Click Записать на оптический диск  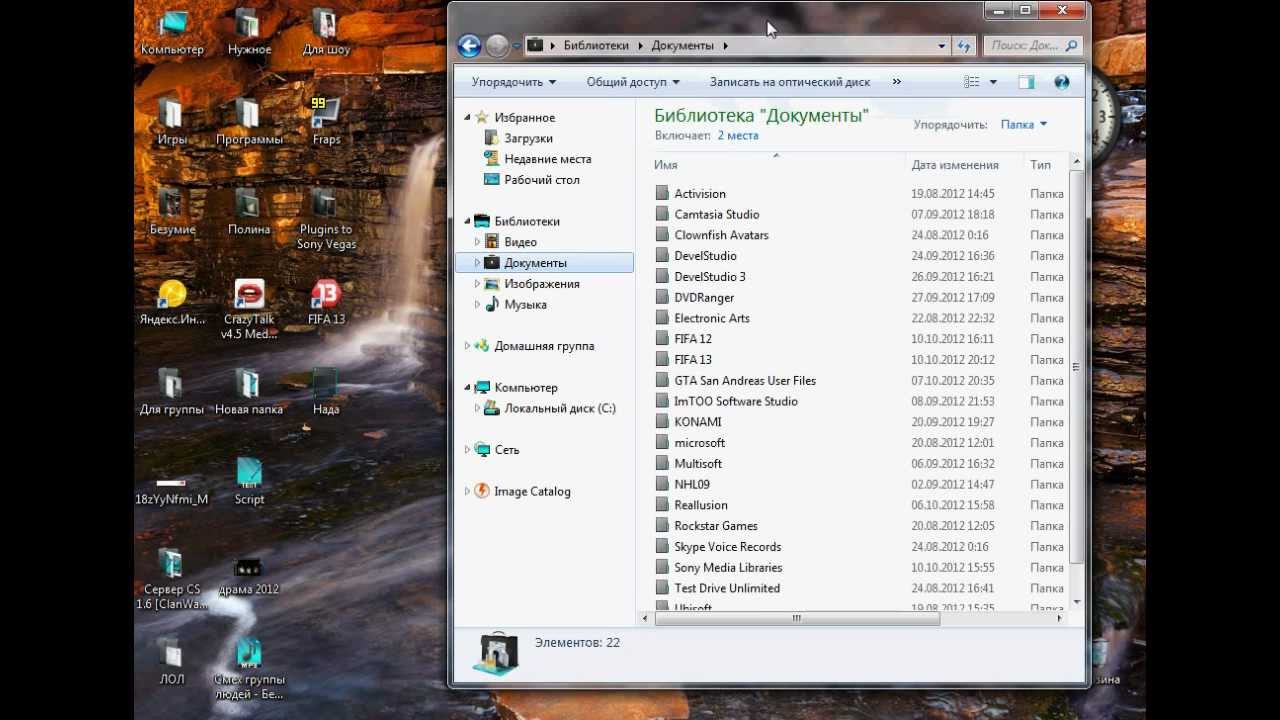790,82
